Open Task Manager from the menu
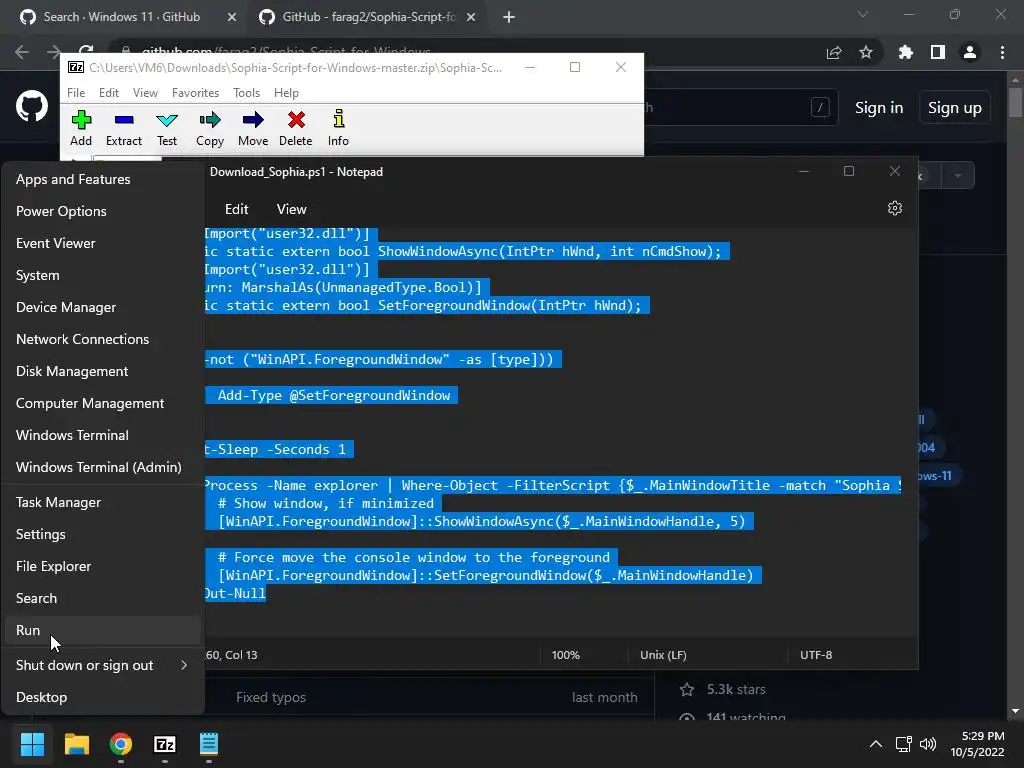 coord(103,502)
